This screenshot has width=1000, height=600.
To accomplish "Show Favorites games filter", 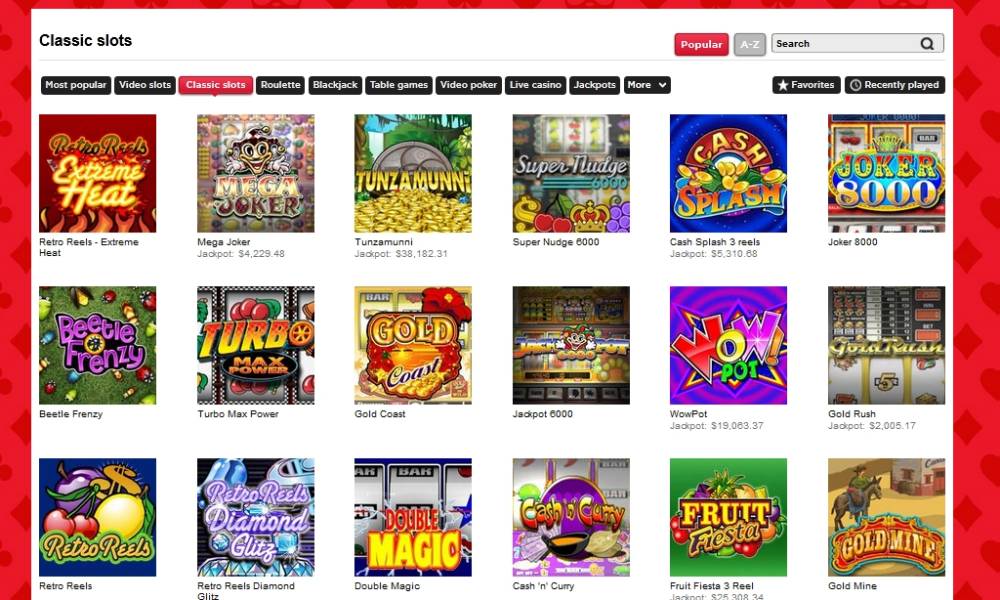I will (806, 85).
